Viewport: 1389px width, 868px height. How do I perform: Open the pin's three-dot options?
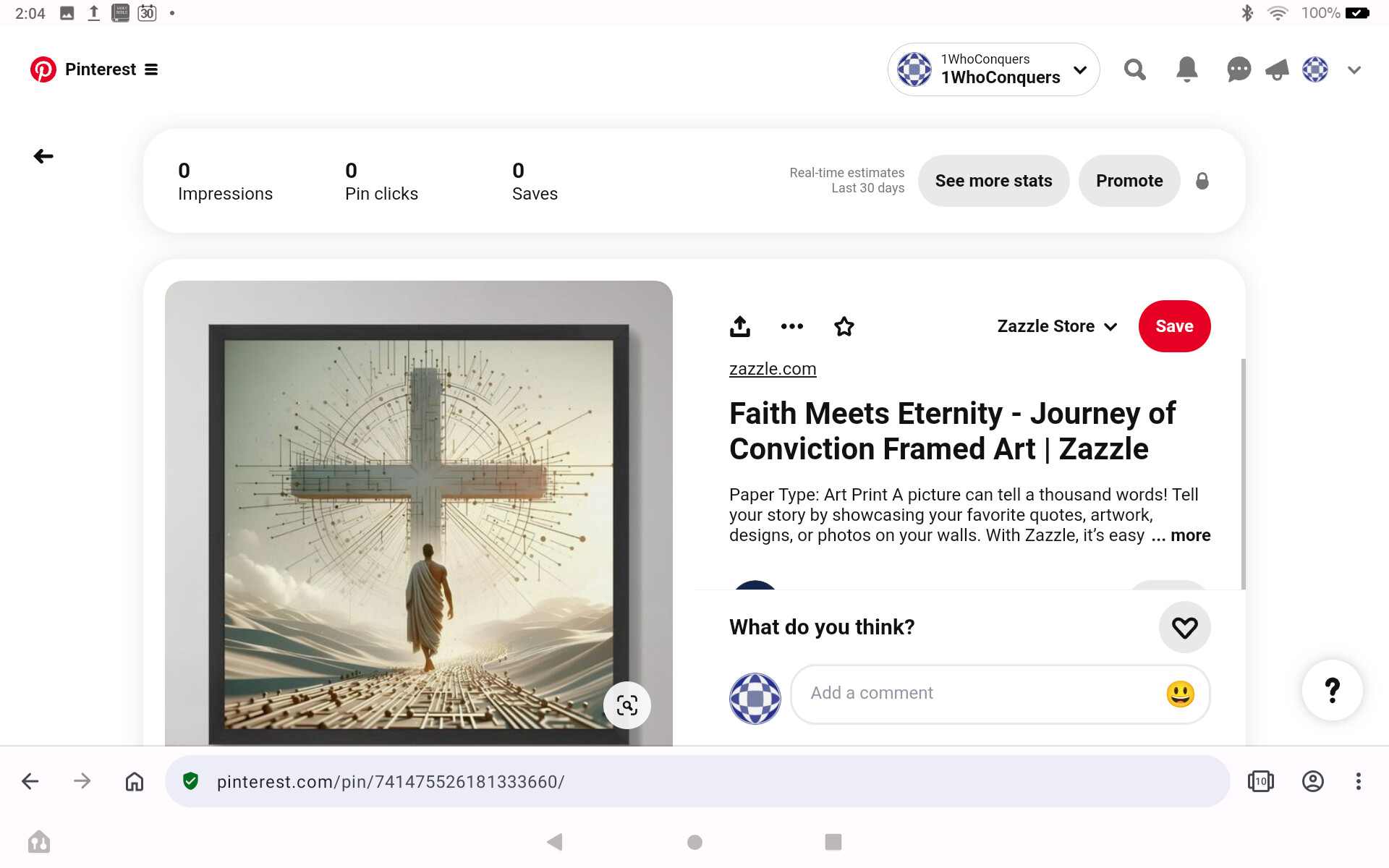(x=792, y=326)
